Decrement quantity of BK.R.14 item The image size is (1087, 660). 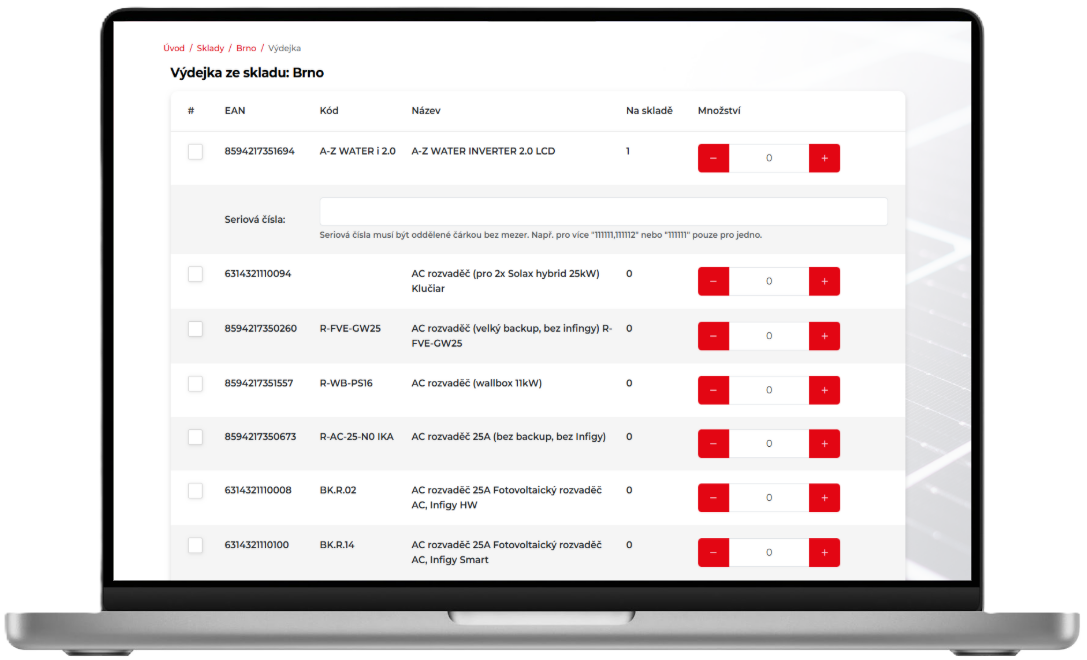pyautogui.click(x=713, y=552)
